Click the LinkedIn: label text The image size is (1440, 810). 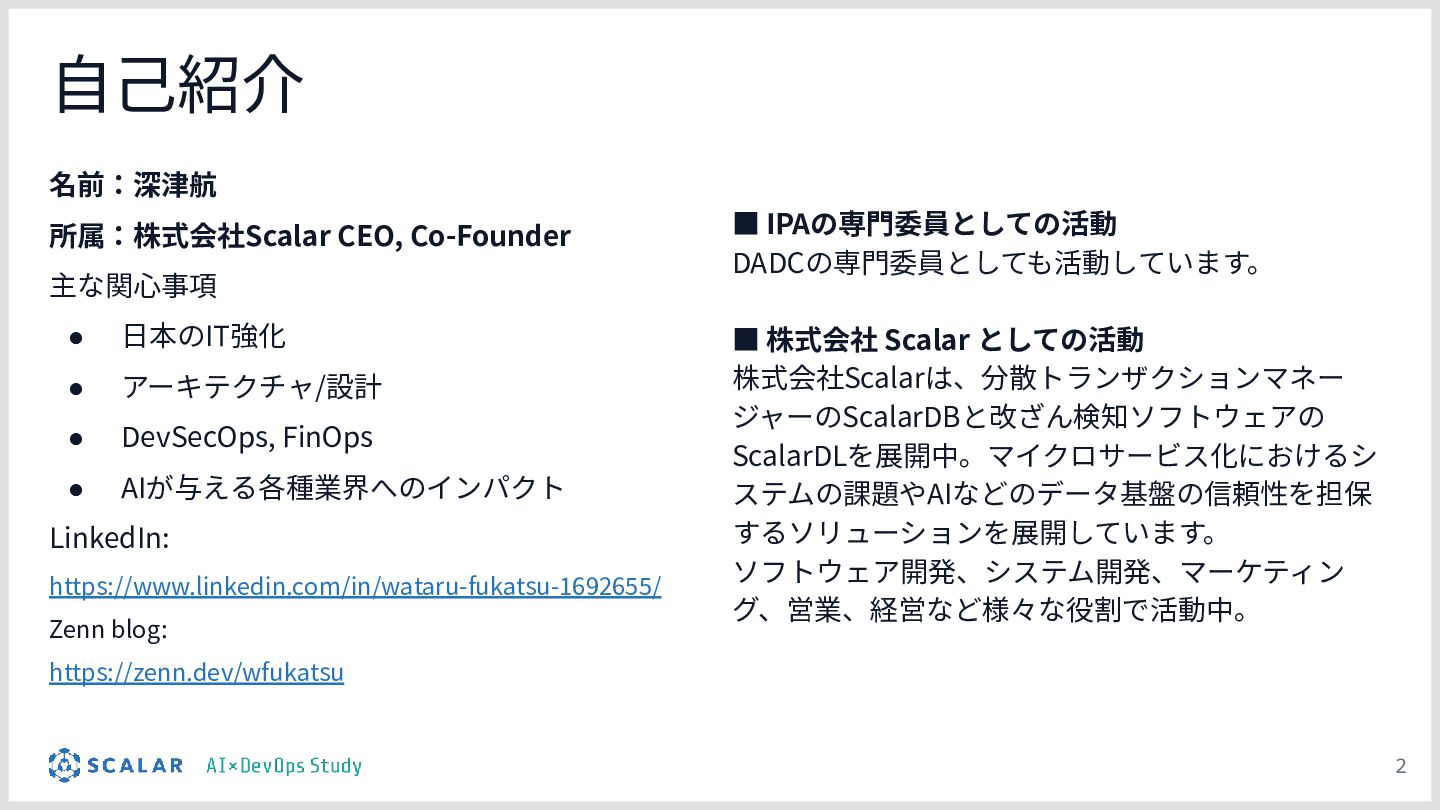click(109, 537)
